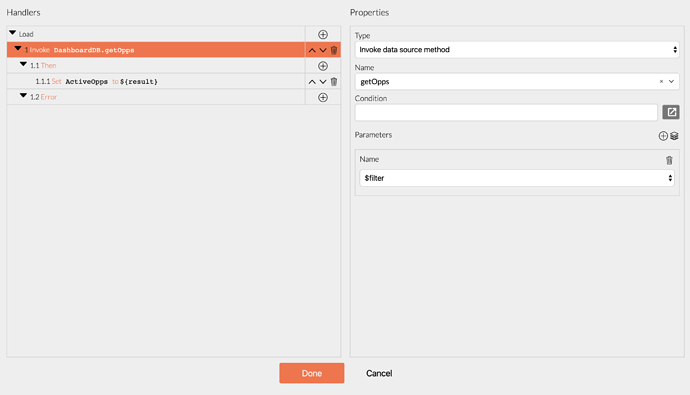The image size is (690, 395).
Task: Collapse the 1.1 Then branch
Action: [23, 64]
